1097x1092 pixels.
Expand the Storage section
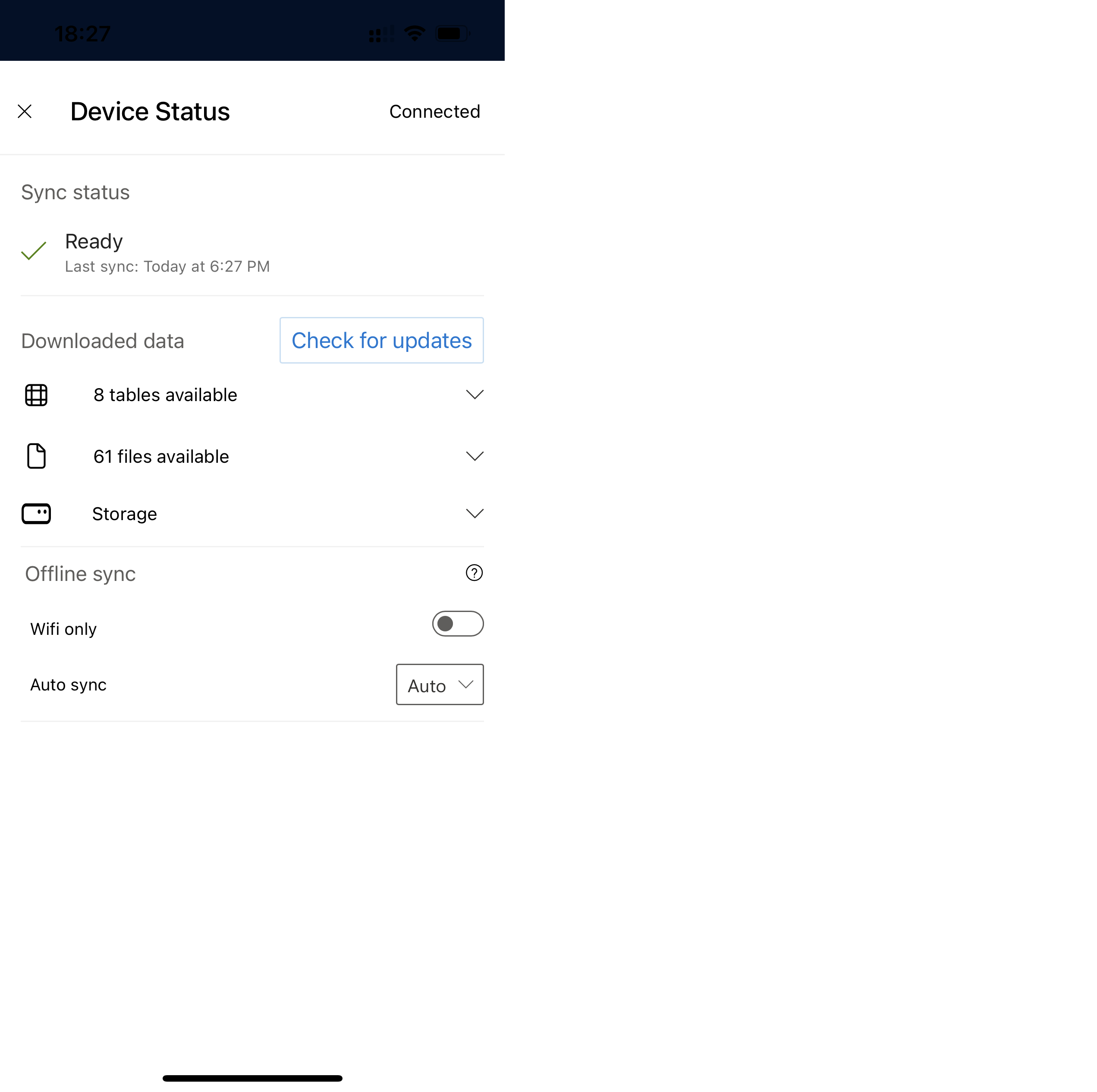click(474, 513)
